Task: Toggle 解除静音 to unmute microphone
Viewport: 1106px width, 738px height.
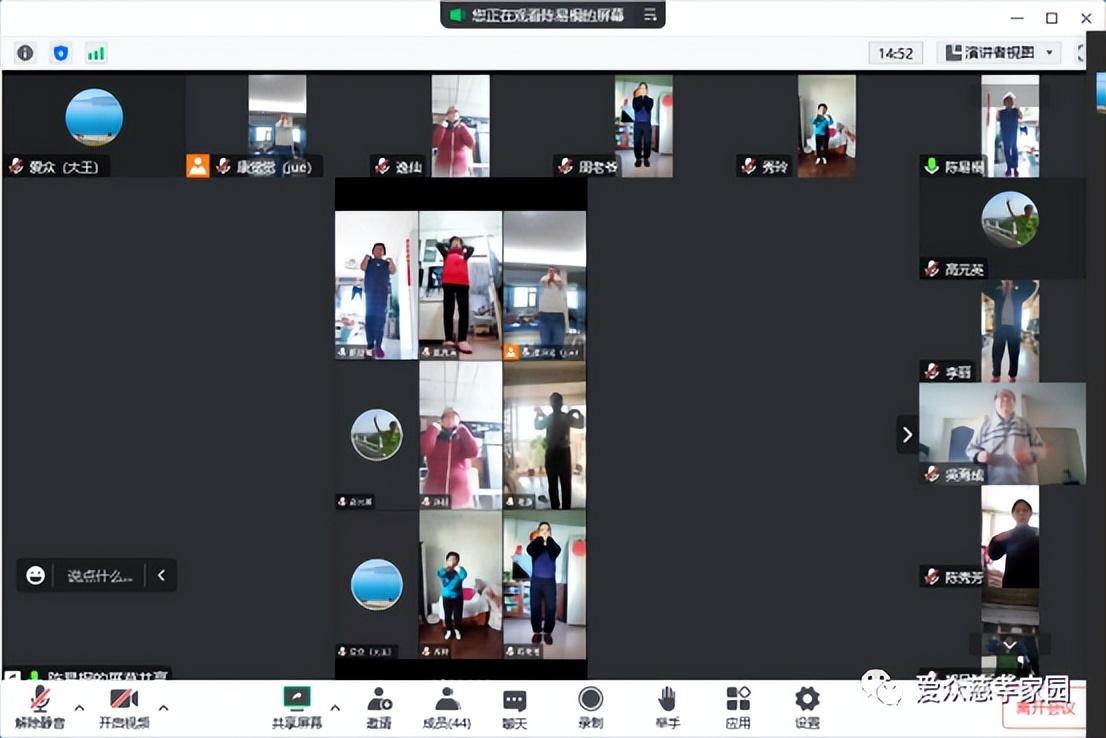Action: [x=40, y=705]
